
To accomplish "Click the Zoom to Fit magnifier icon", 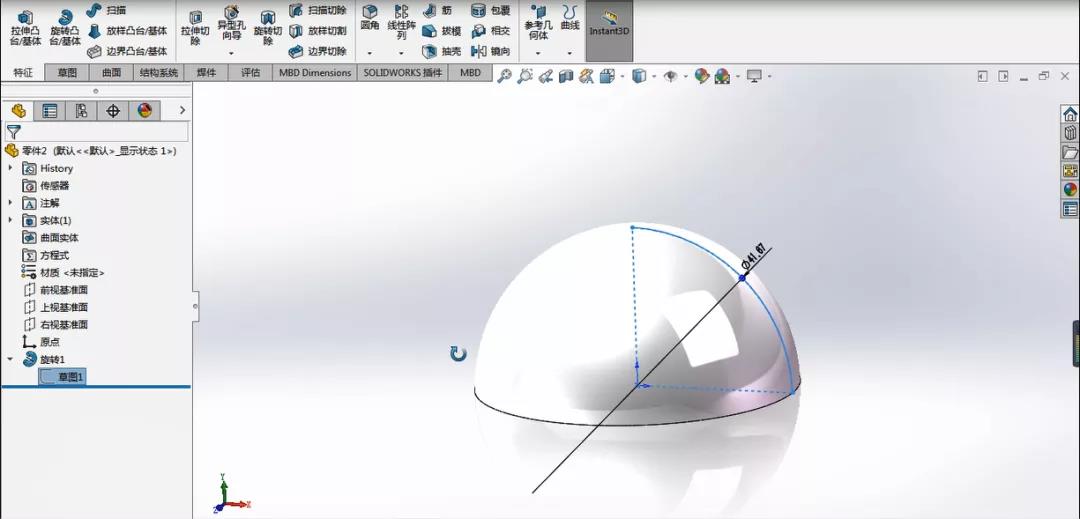I will point(505,76).
